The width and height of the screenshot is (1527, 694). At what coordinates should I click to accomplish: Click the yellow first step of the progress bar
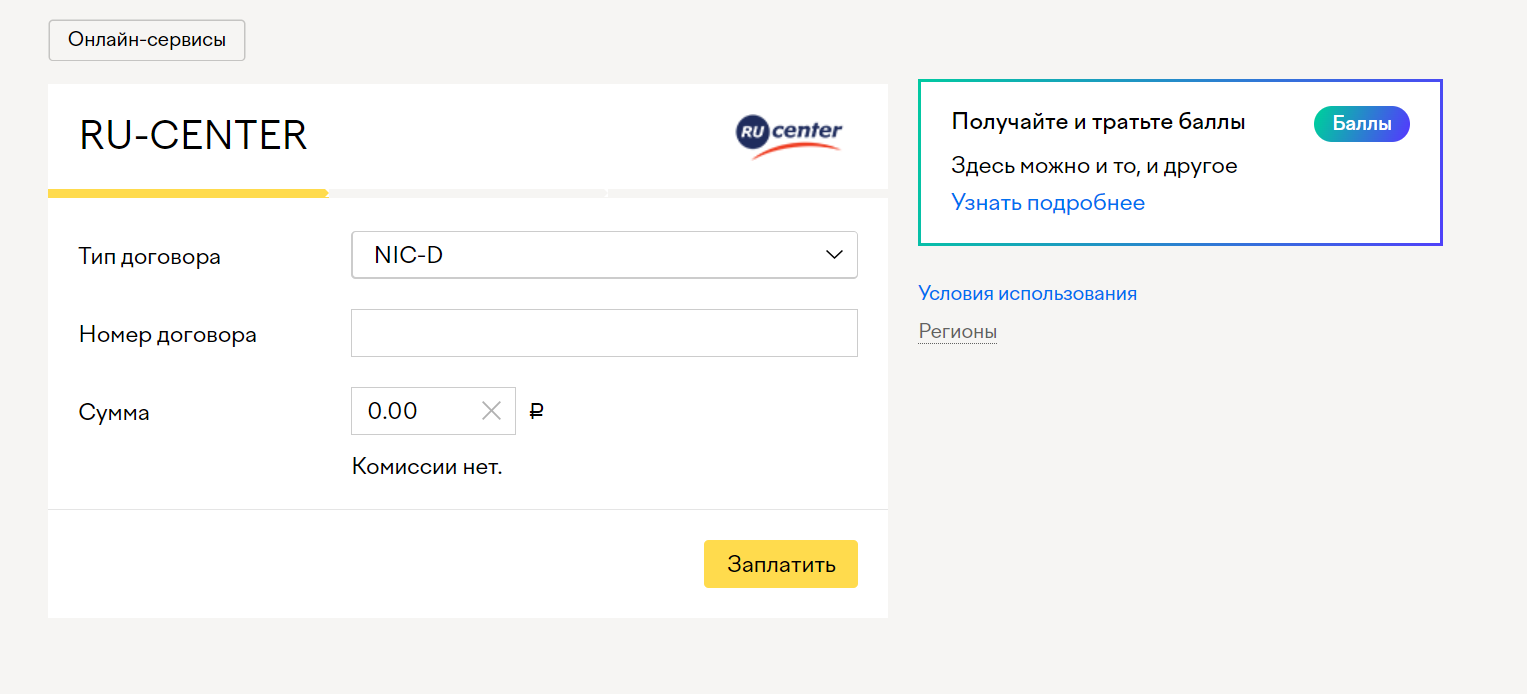[x=188, y=193]
